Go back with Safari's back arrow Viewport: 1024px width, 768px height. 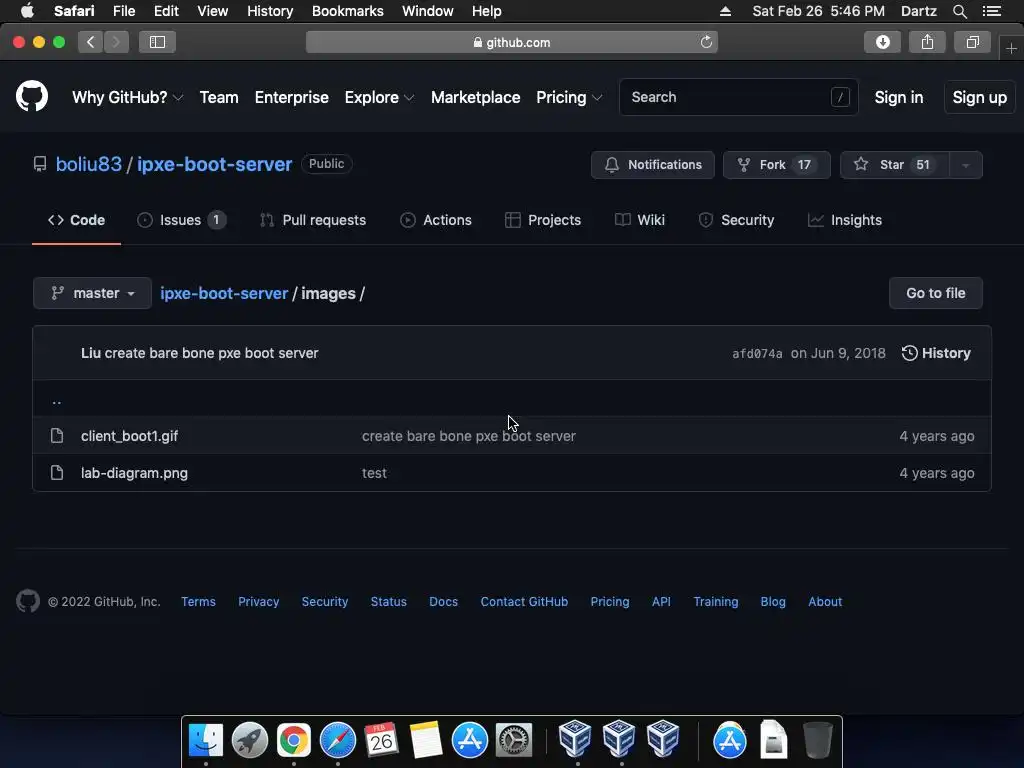pos(90,42)
